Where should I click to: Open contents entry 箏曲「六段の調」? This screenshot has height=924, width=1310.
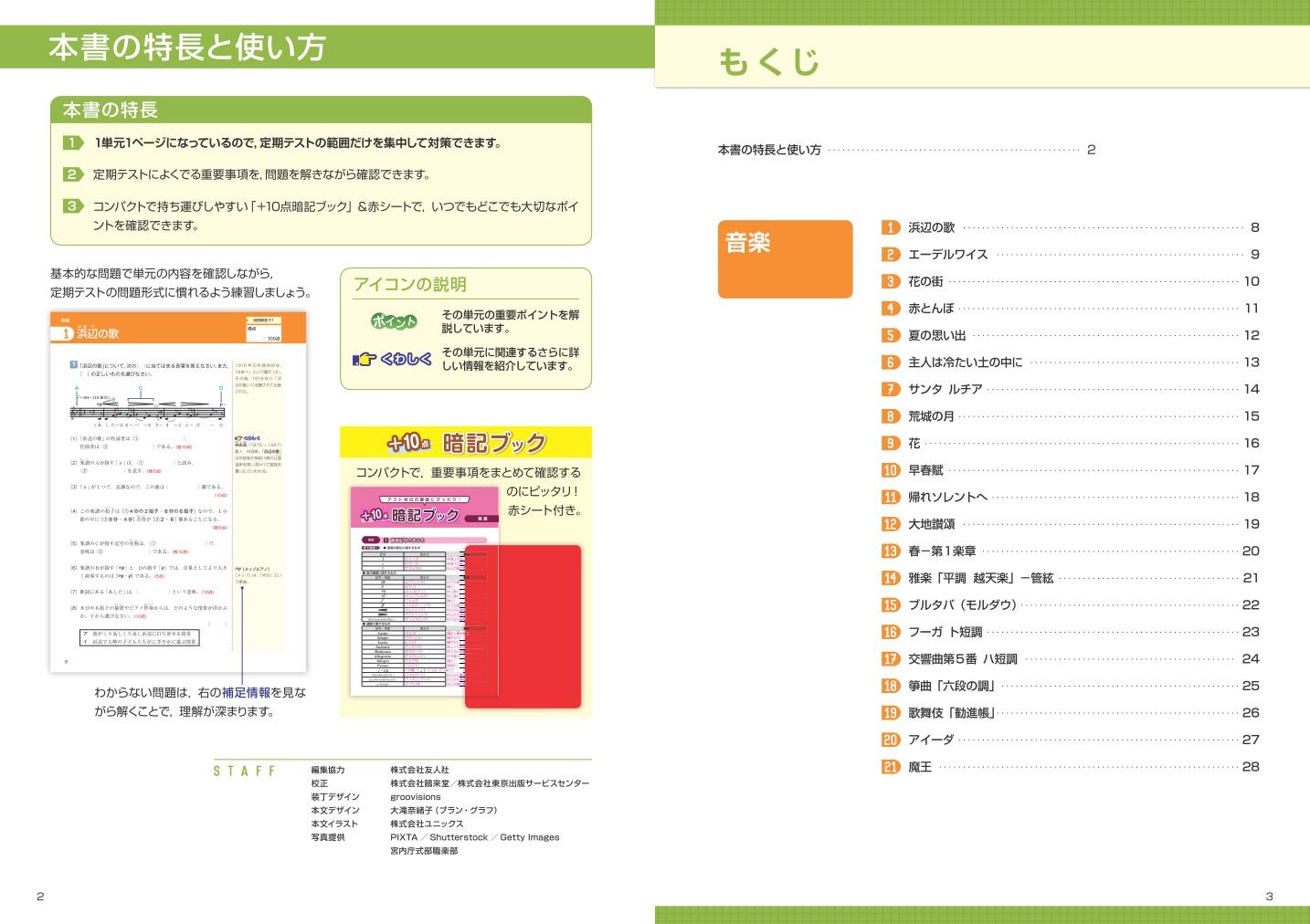(x=1070, y=686)
